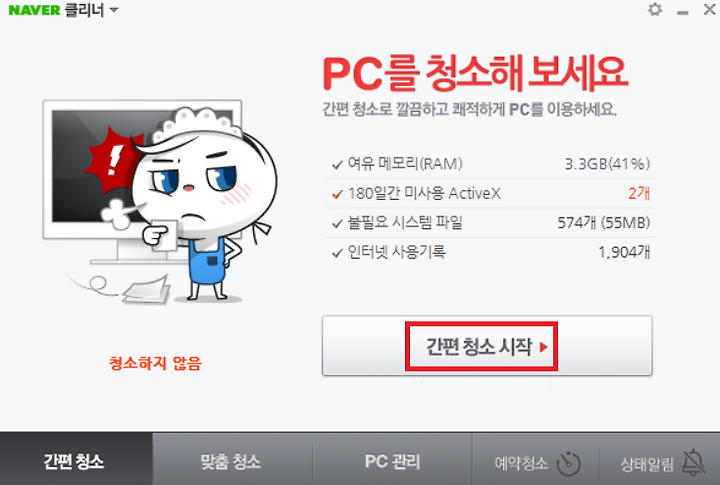Start cleaning with 간편 청소 시작 button

tap(487, 346)
